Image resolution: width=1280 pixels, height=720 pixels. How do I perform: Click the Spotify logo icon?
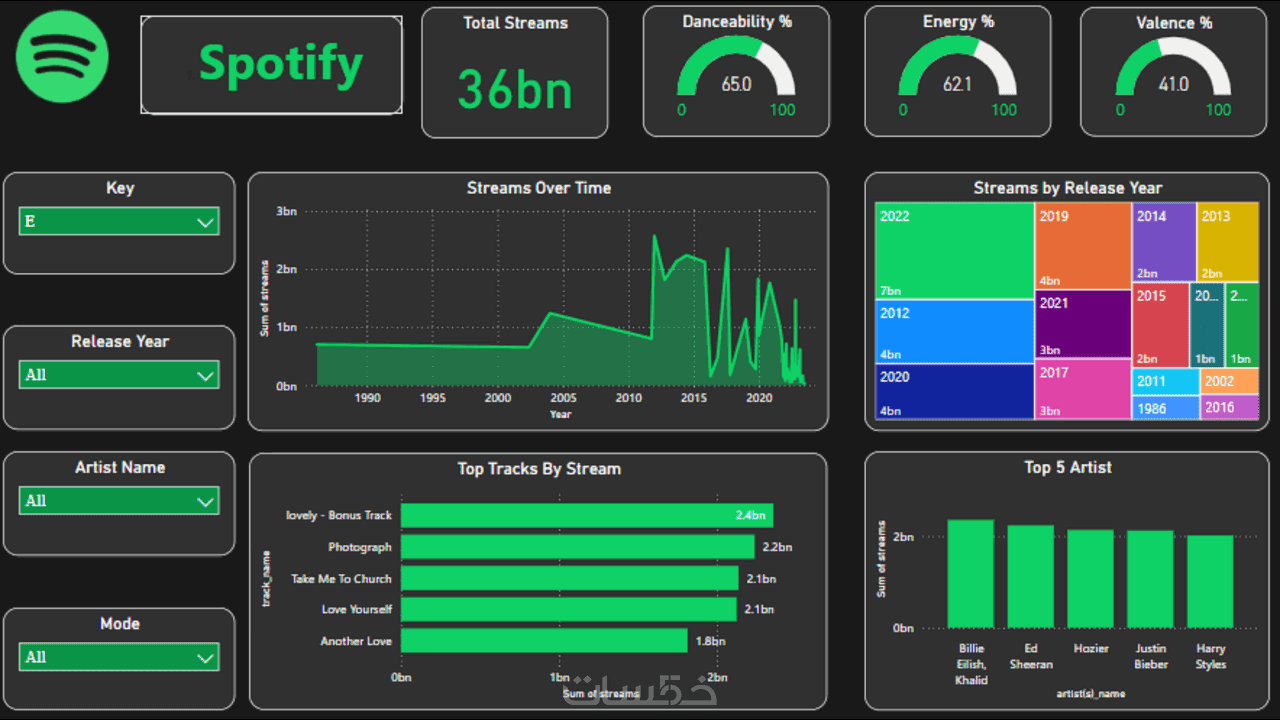click(62, 57)
